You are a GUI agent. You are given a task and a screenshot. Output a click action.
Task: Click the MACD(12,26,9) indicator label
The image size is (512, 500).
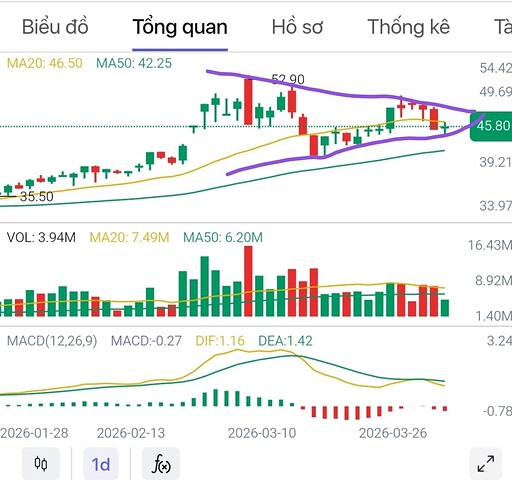point(52,341)
